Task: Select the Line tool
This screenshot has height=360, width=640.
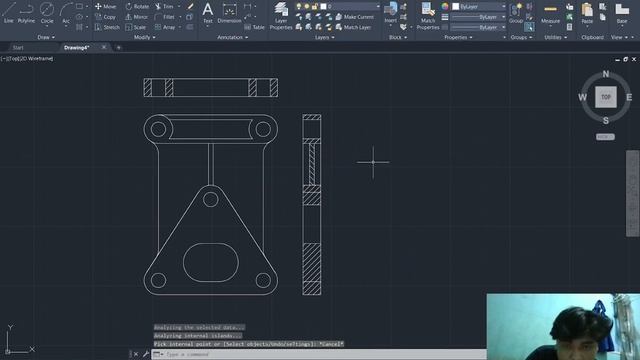Action: click(9, 12)
